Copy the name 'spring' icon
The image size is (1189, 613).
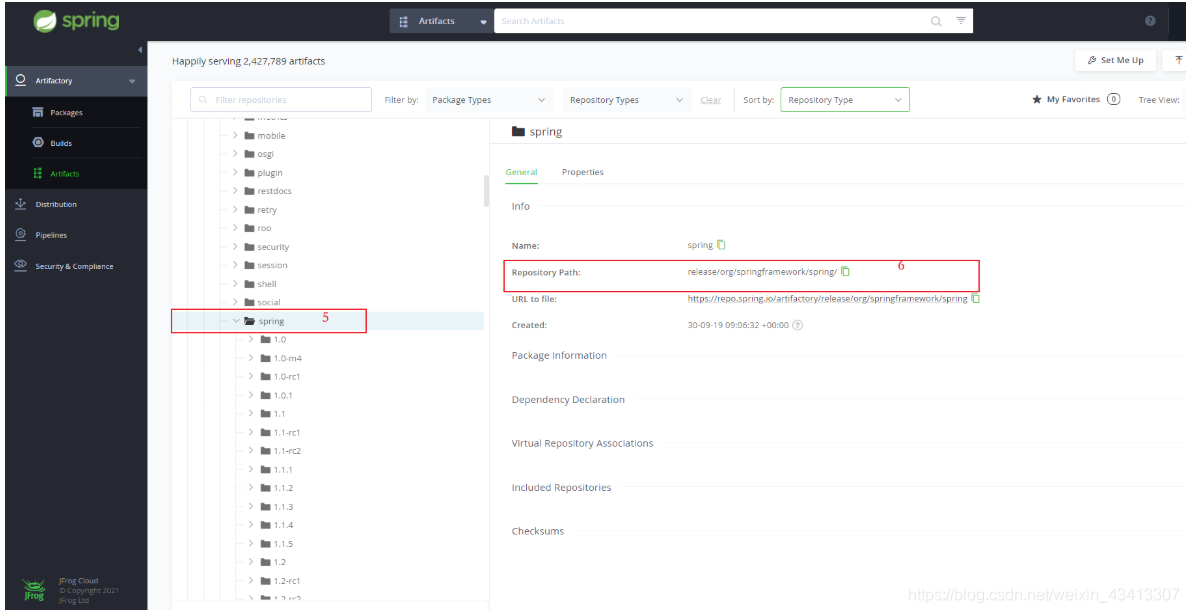click(x=721, y=245)
